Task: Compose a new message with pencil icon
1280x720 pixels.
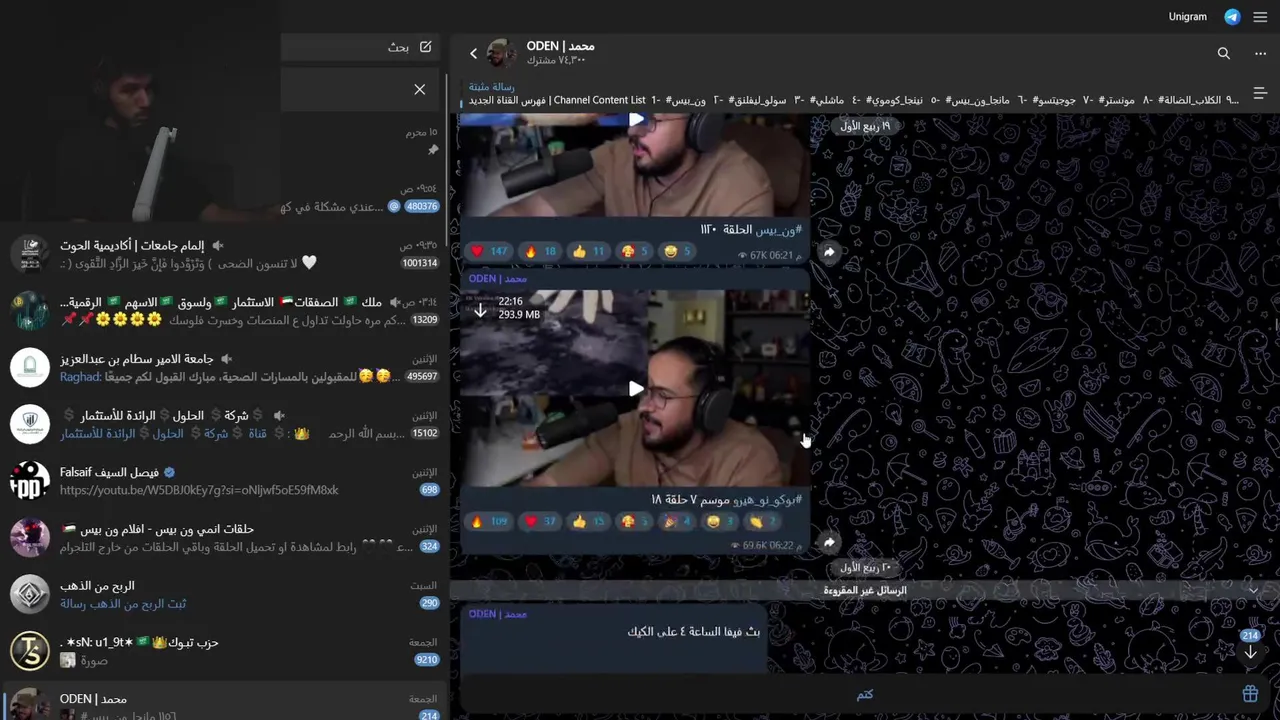Action: click(425, 47)
